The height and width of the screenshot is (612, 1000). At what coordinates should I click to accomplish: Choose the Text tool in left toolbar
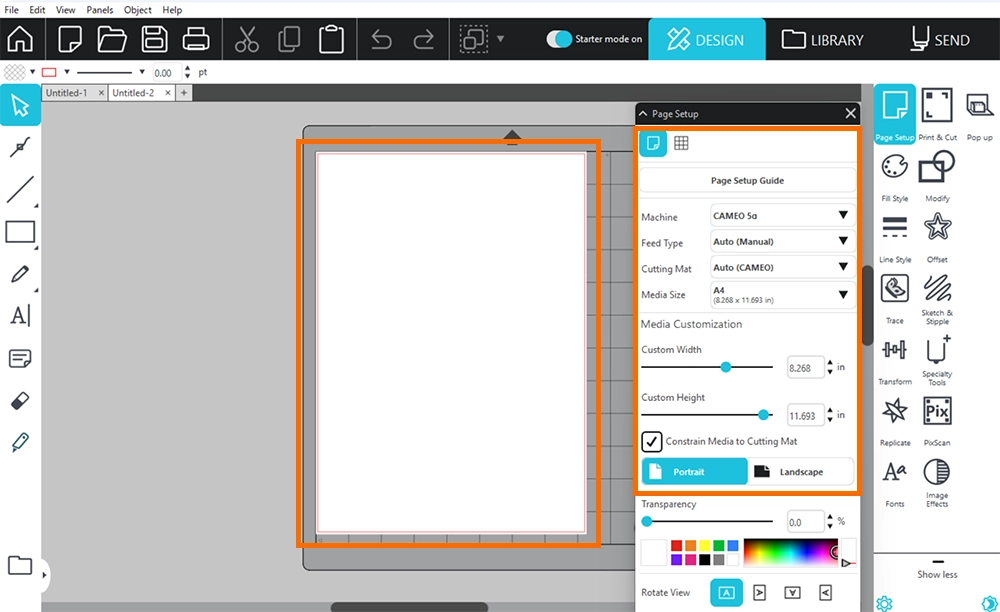pyautogui.click(x=20, y=316)
